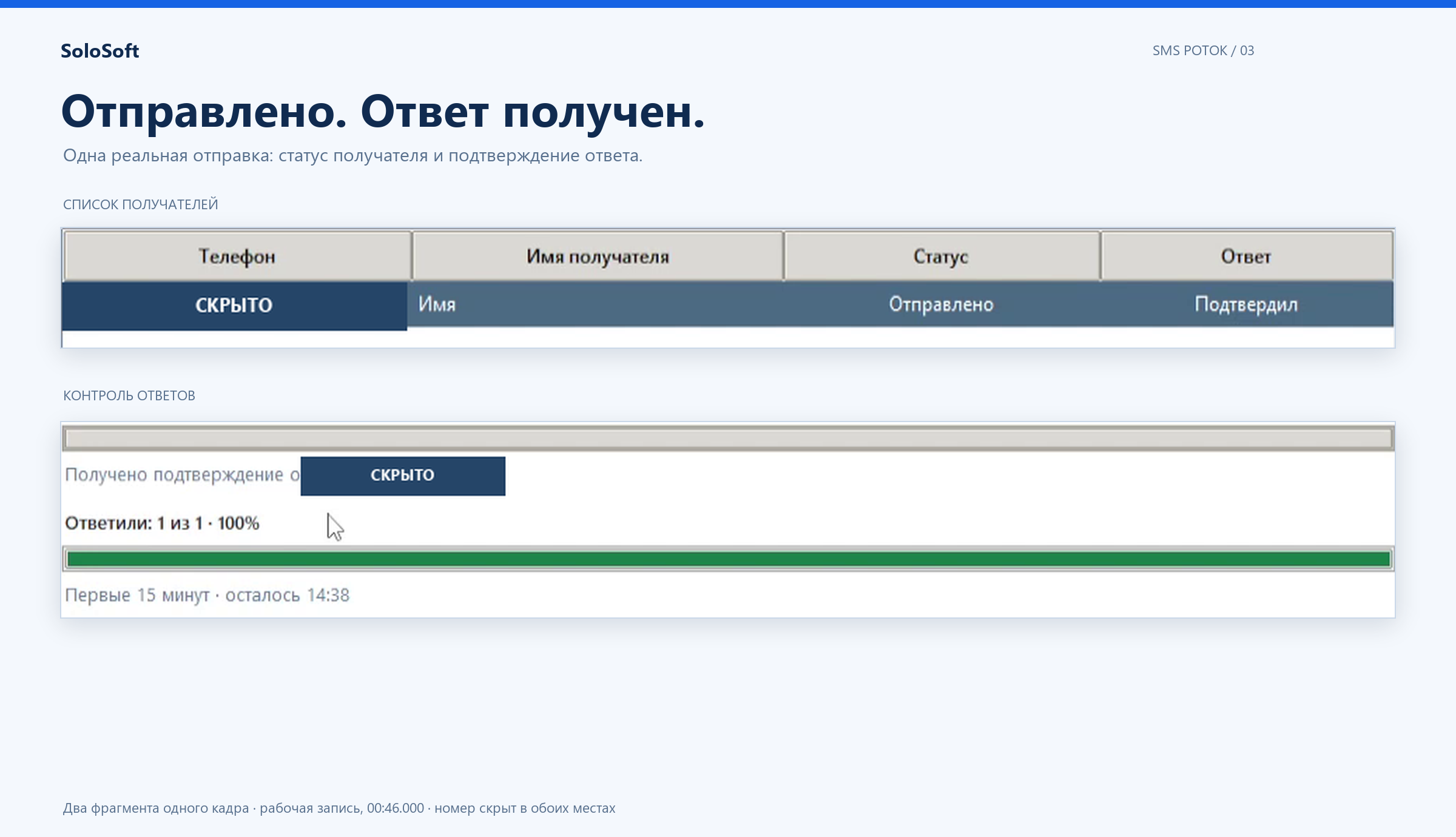The height and width of the screenshot is (837, 1456).
Task: Click the SMS POTOK / 03 label
Action: [1203, 50]
